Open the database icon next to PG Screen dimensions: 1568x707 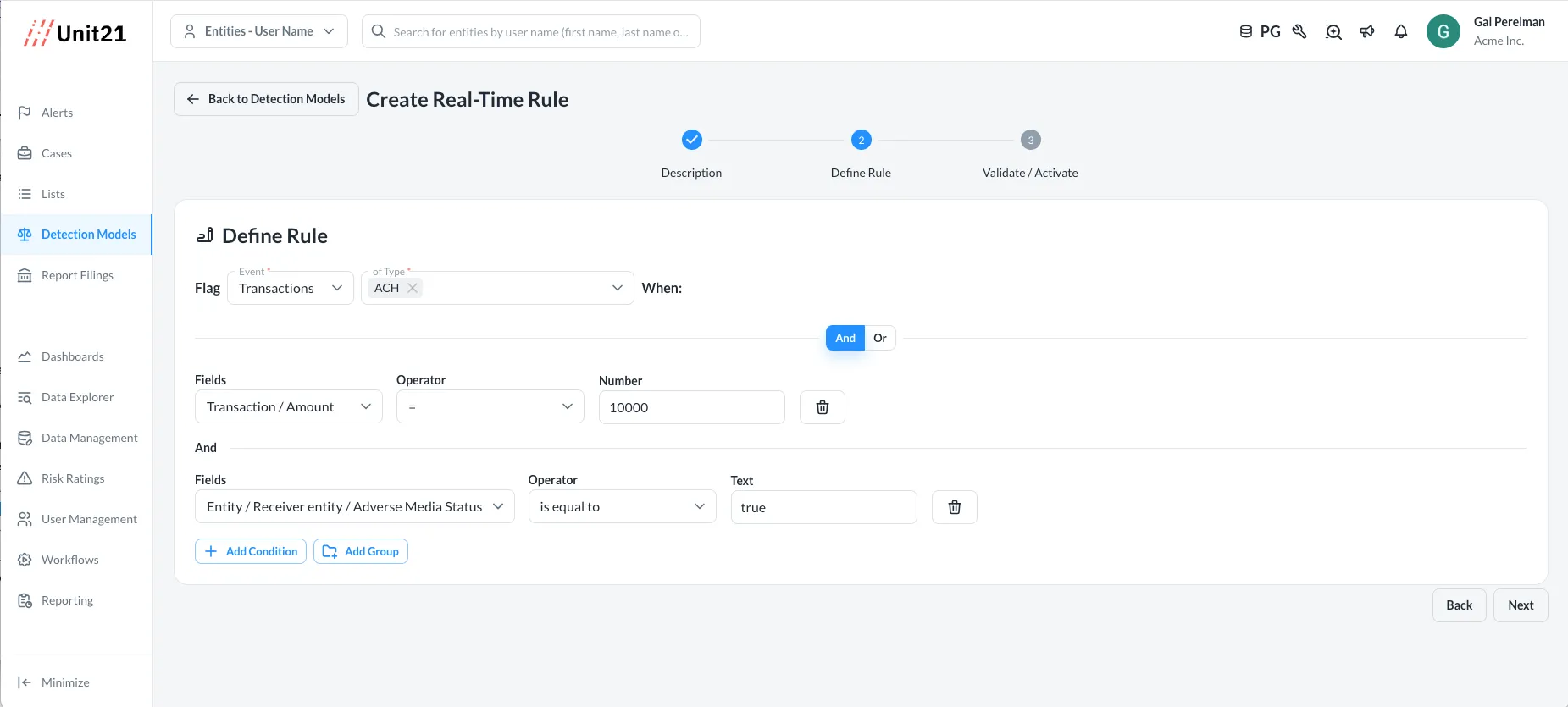click(1245, 31)
